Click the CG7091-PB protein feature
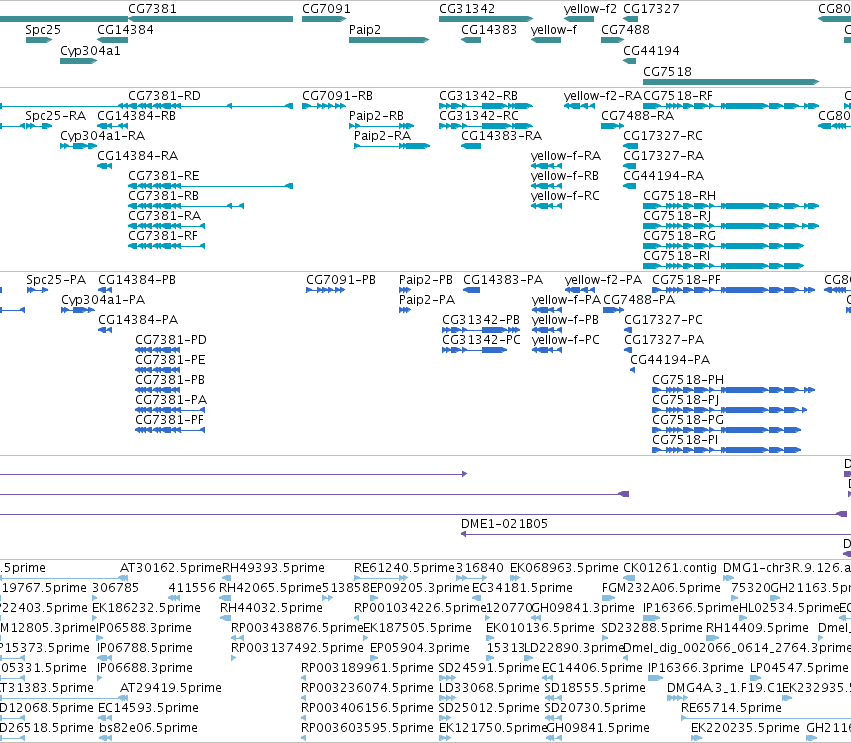This screenshot has height=743, width=851. [326, 290]
